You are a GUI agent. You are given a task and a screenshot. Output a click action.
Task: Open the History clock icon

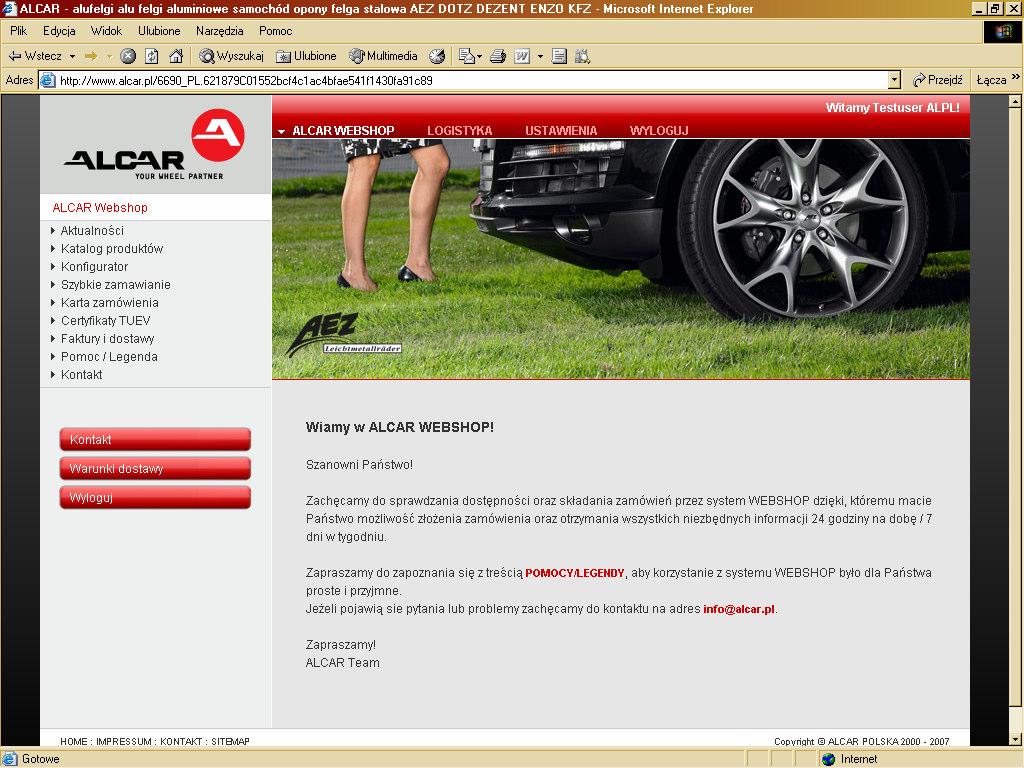click(437, 56)
